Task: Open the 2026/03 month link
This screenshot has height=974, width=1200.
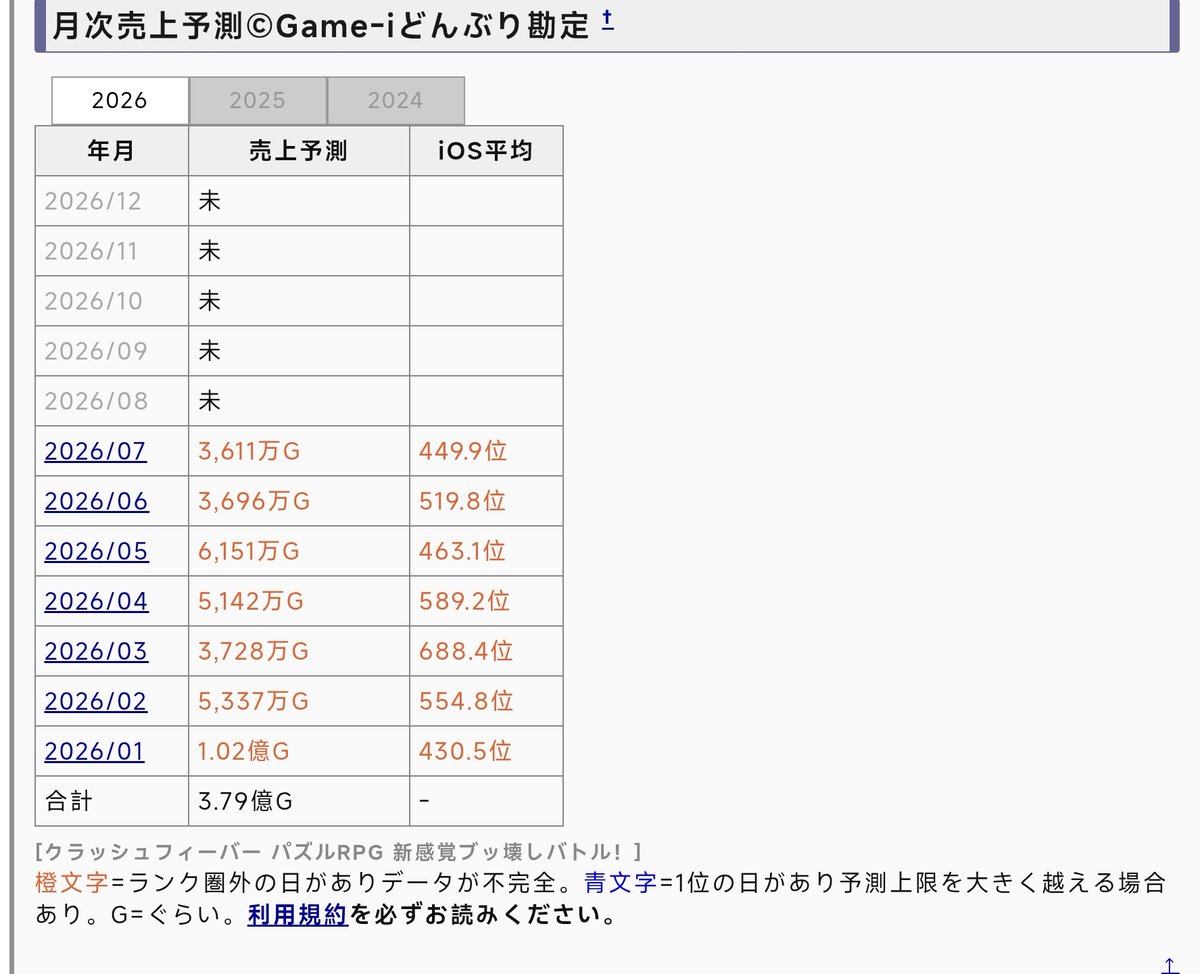Action: (97, 651)
